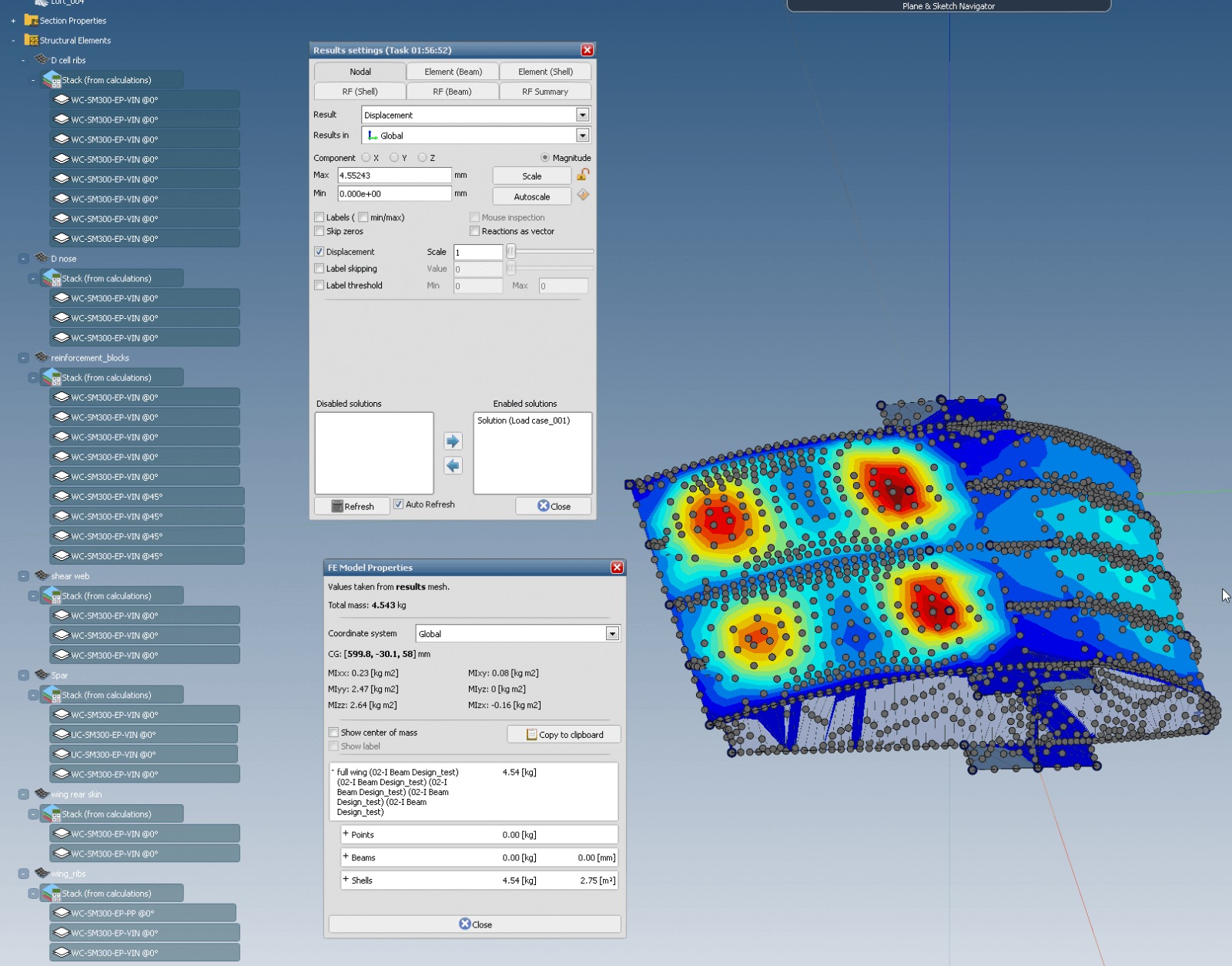This screenshot has width=1232, height=966.
Task: Select the Structural Elements folder icon
Action: pos(32,40)
